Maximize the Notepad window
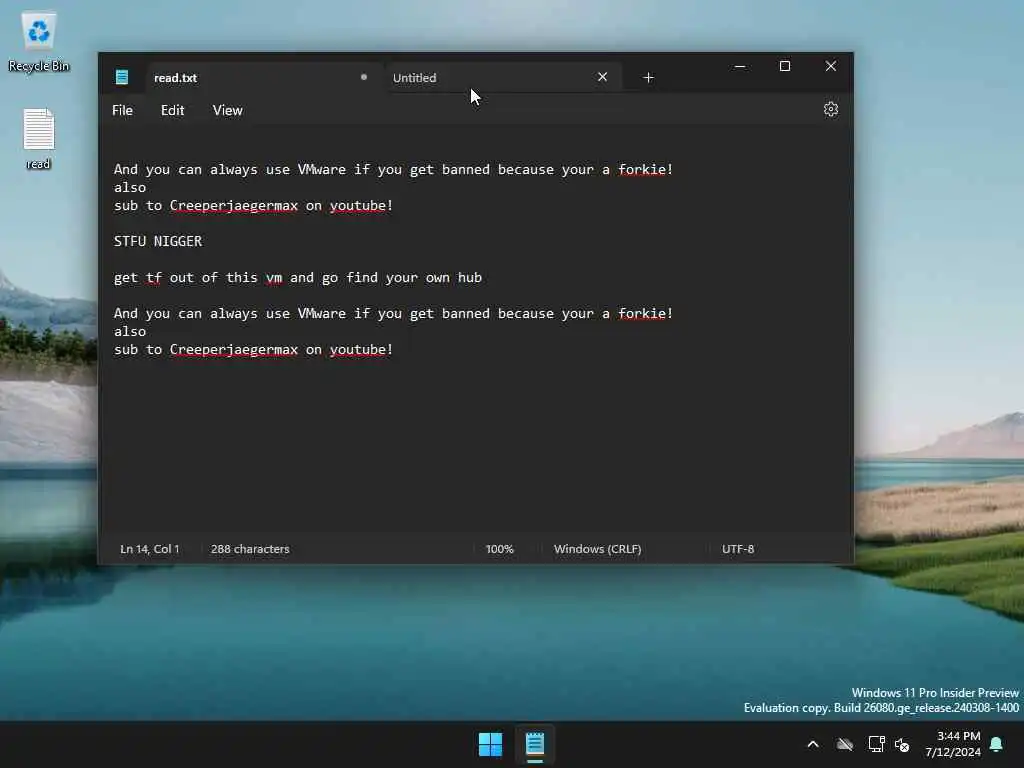Screen dimensions: 1024x768 pos(785,67)
